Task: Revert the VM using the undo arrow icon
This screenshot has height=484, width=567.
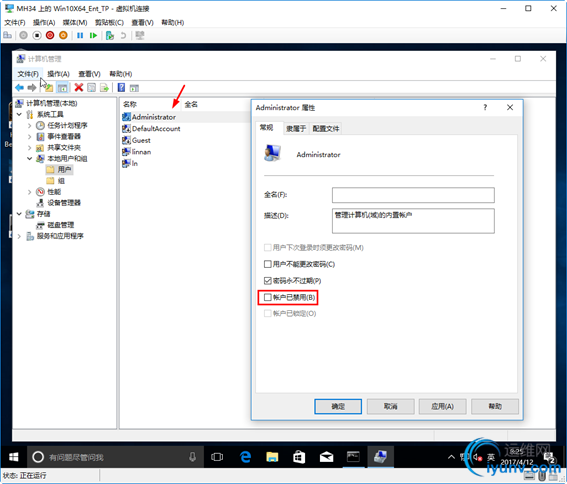Action: click(x=123, y=35)
